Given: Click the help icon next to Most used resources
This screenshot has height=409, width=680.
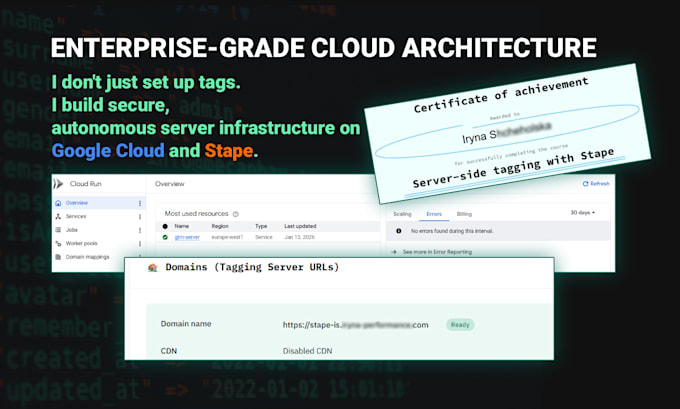Looking at the screenshot, I should coord(236,214).
